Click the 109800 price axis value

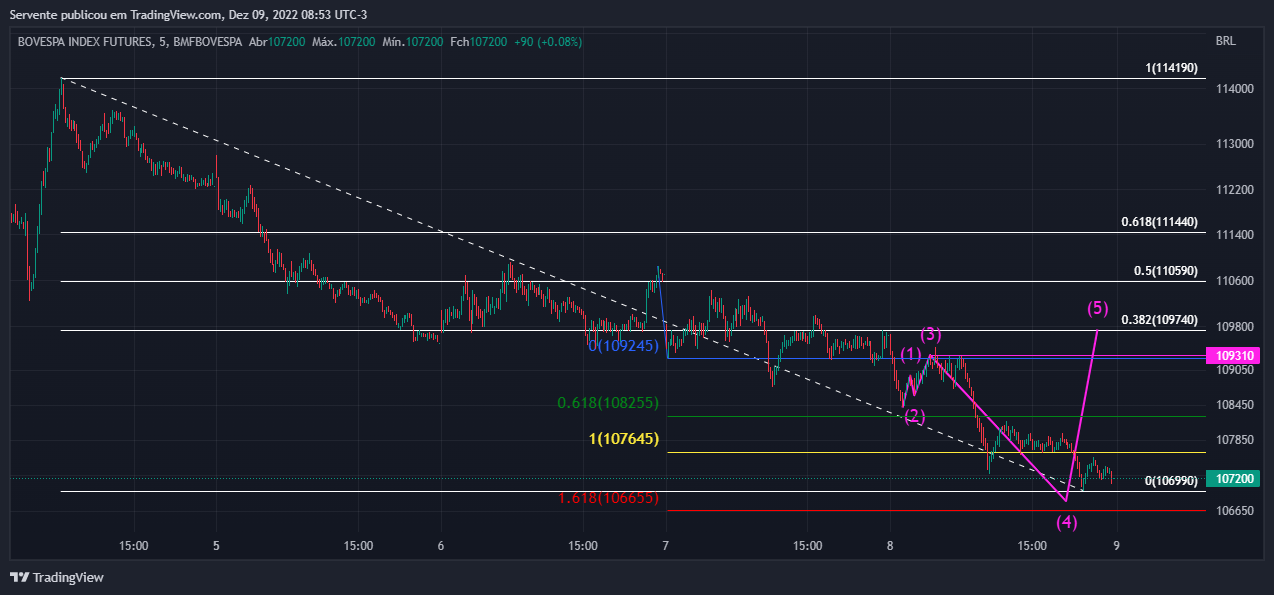(x=1233, y=327)
